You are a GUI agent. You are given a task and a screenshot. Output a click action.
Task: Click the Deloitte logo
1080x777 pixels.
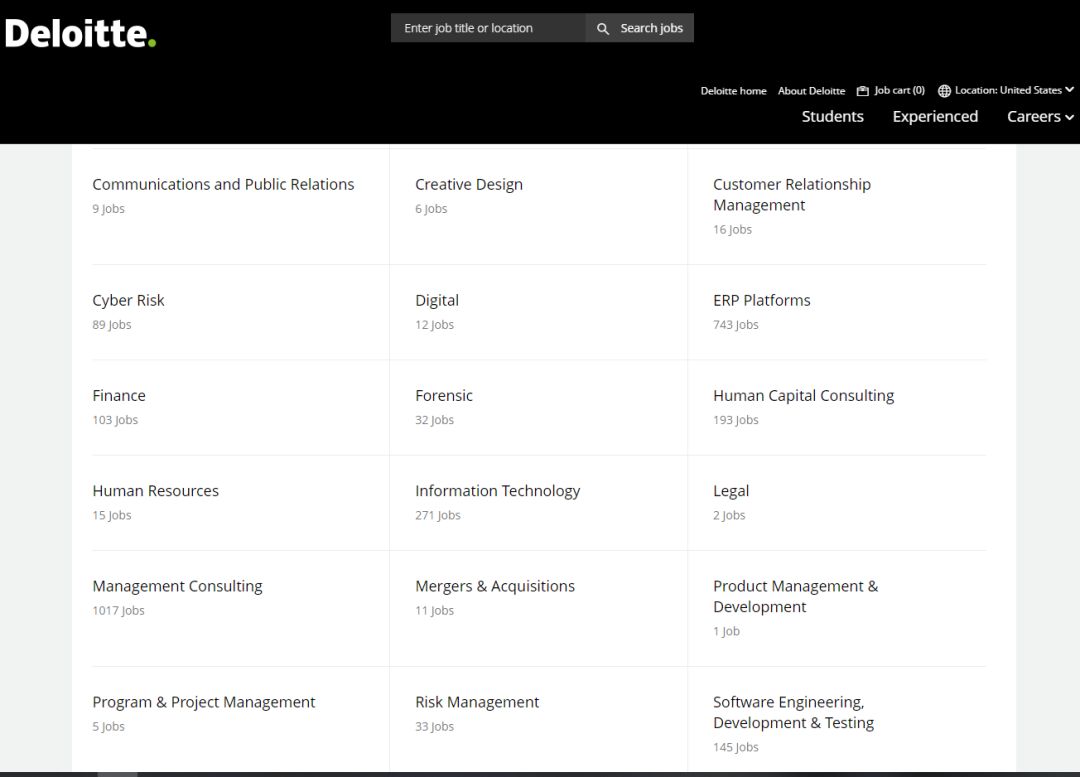pyautogui.click(x=80, y=33)
